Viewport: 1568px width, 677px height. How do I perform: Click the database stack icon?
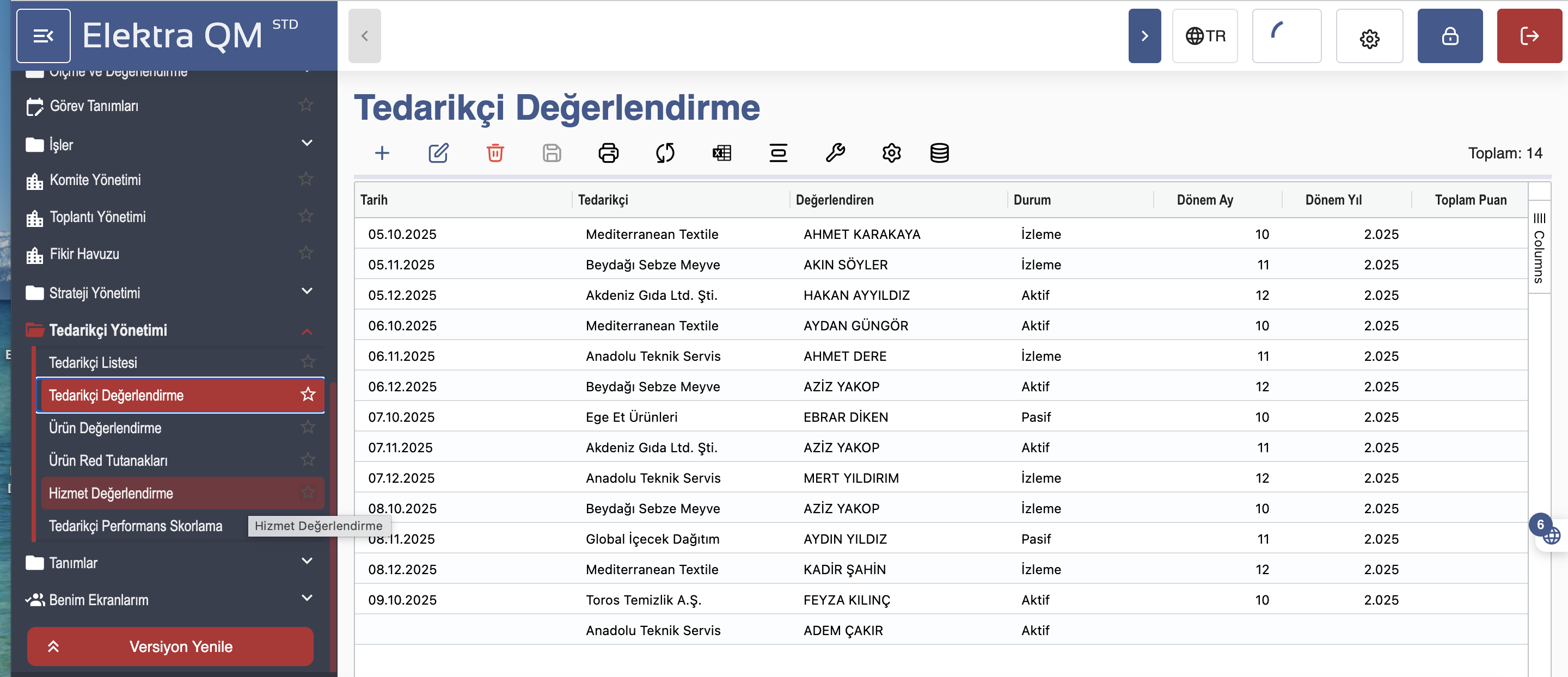pos(939,153)
